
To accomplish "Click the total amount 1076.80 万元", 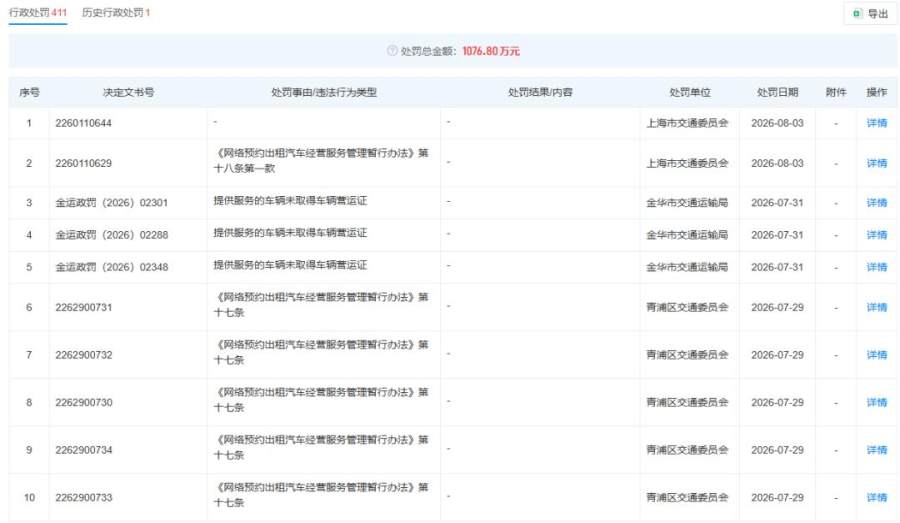I will pos(491,51).
